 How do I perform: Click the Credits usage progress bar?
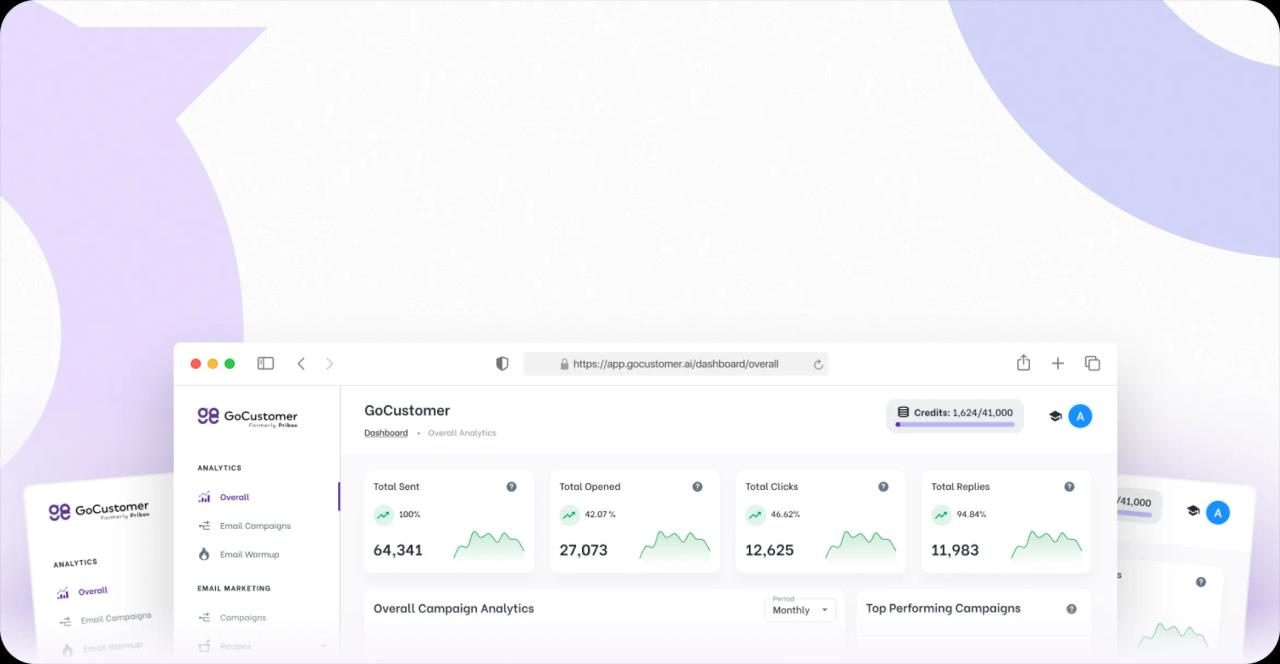tap(955, 424)
